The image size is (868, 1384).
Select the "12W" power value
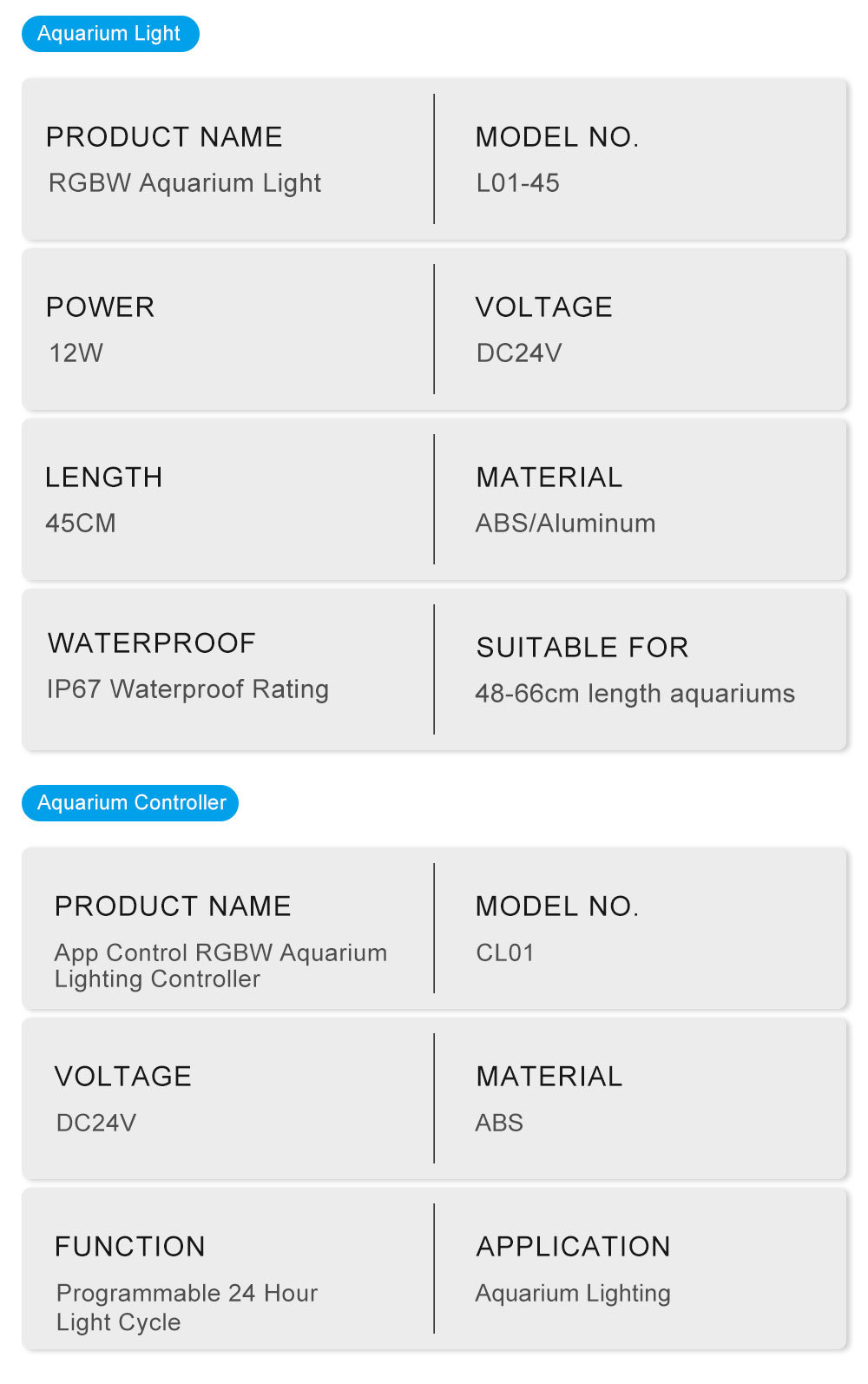(76, 353)
